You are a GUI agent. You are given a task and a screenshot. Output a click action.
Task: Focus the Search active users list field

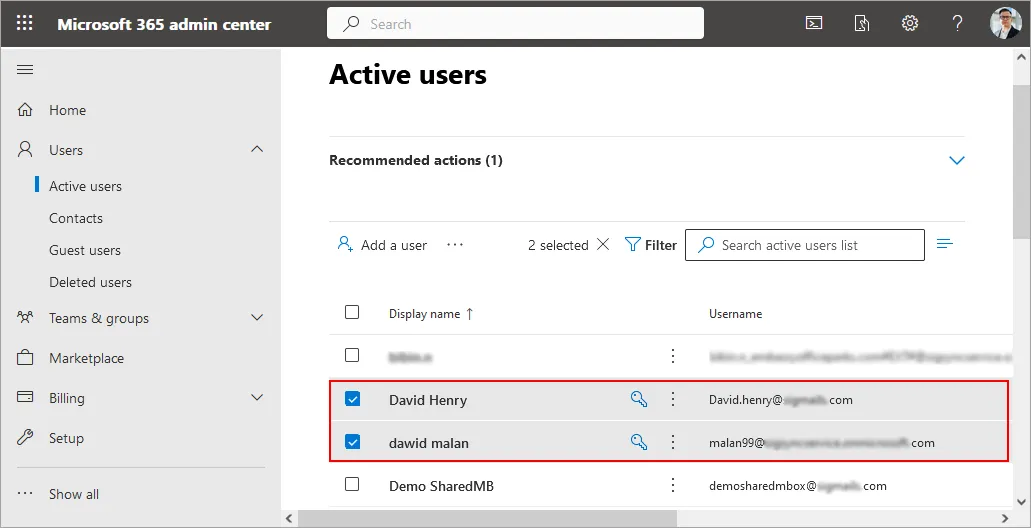tap(805, 245)
